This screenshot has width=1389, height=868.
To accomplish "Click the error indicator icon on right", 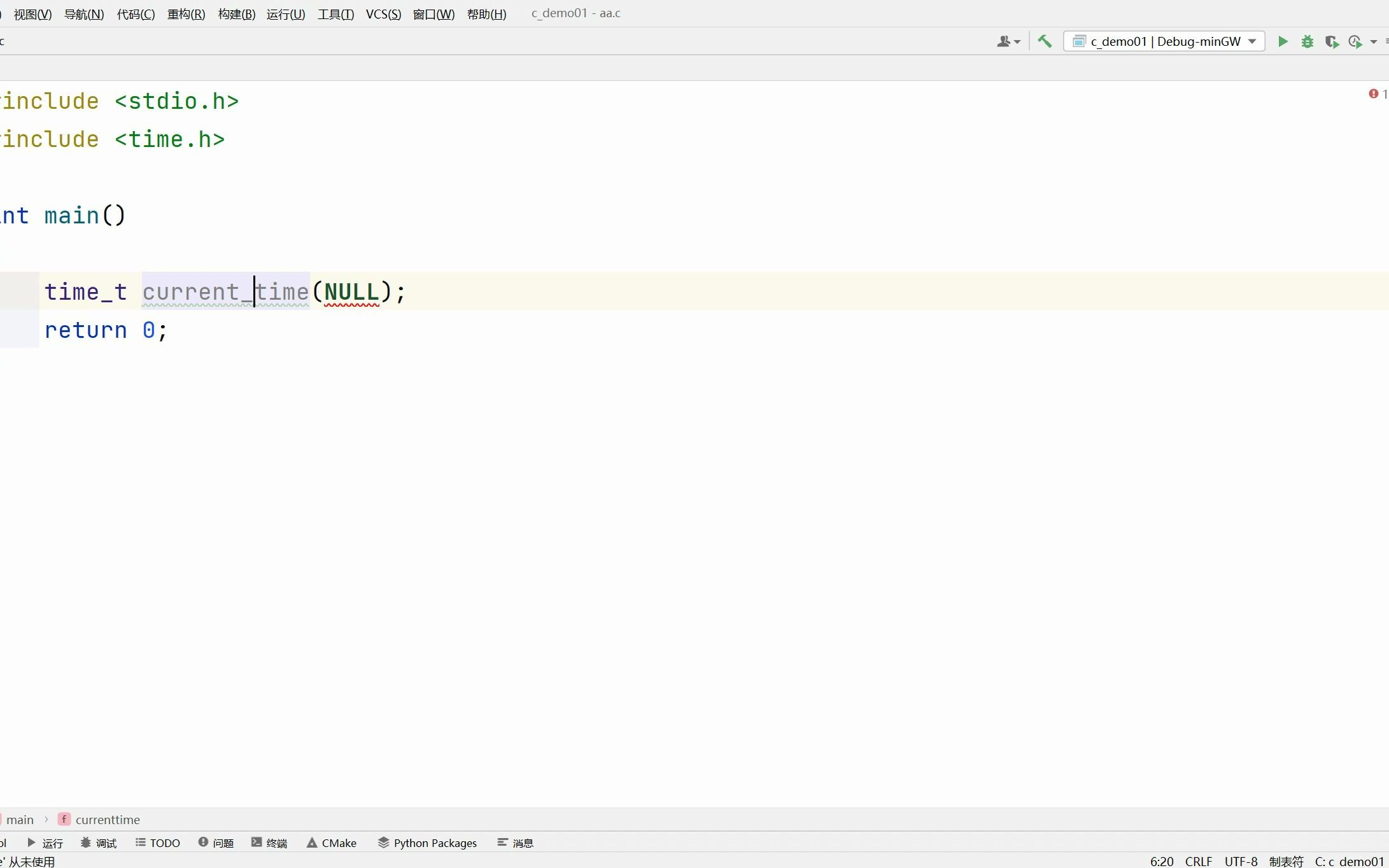I will [1374, 93].
